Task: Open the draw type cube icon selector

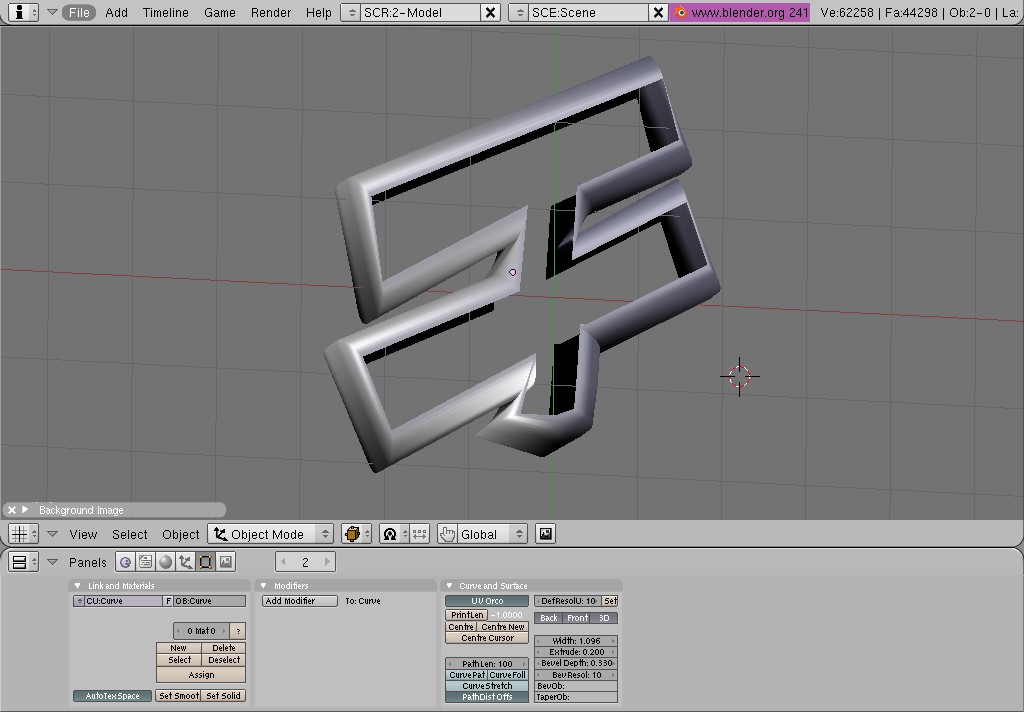Action: (x=355, y=534)
